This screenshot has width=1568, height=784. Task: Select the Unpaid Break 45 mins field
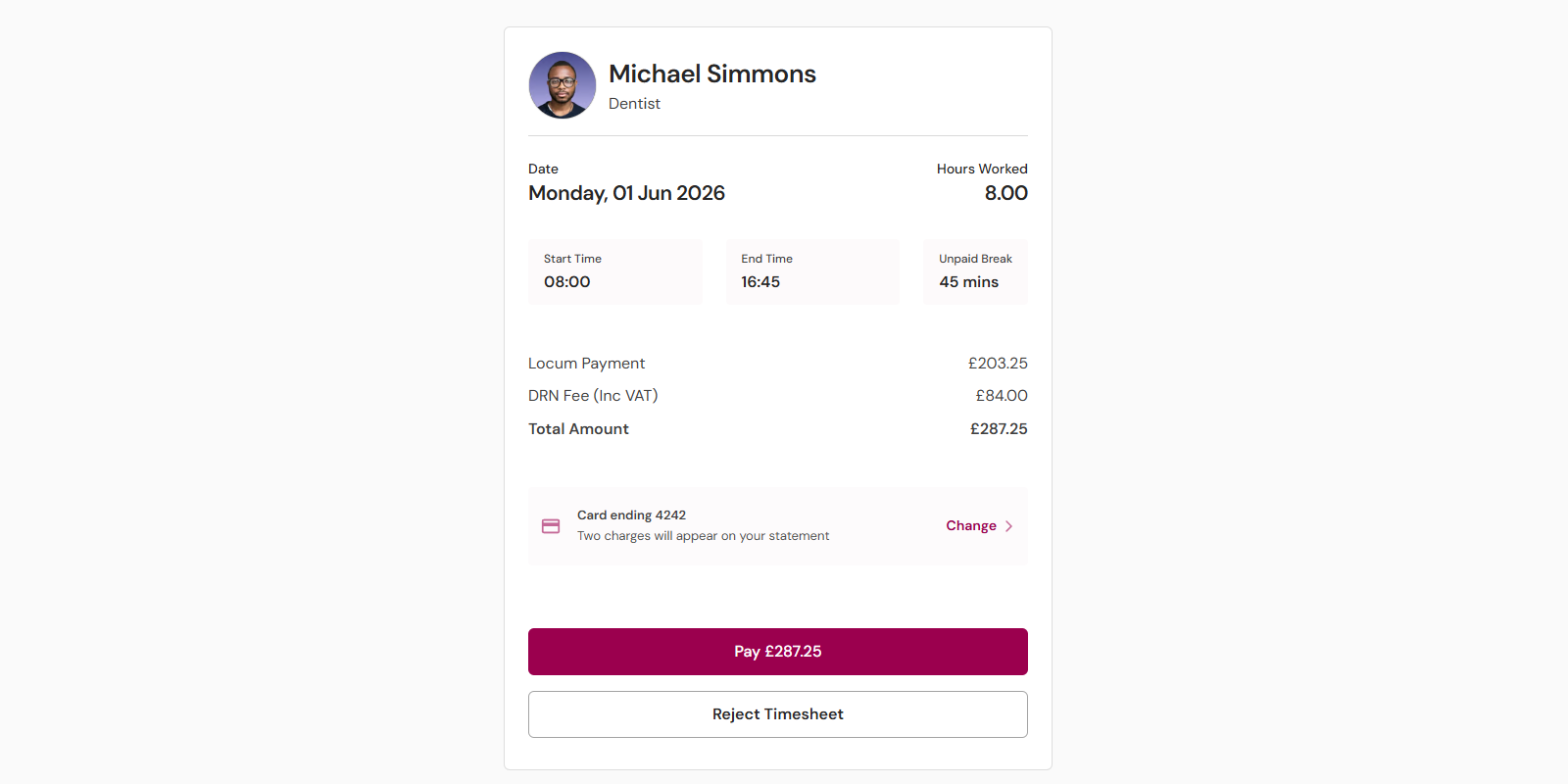coord(975,271)
